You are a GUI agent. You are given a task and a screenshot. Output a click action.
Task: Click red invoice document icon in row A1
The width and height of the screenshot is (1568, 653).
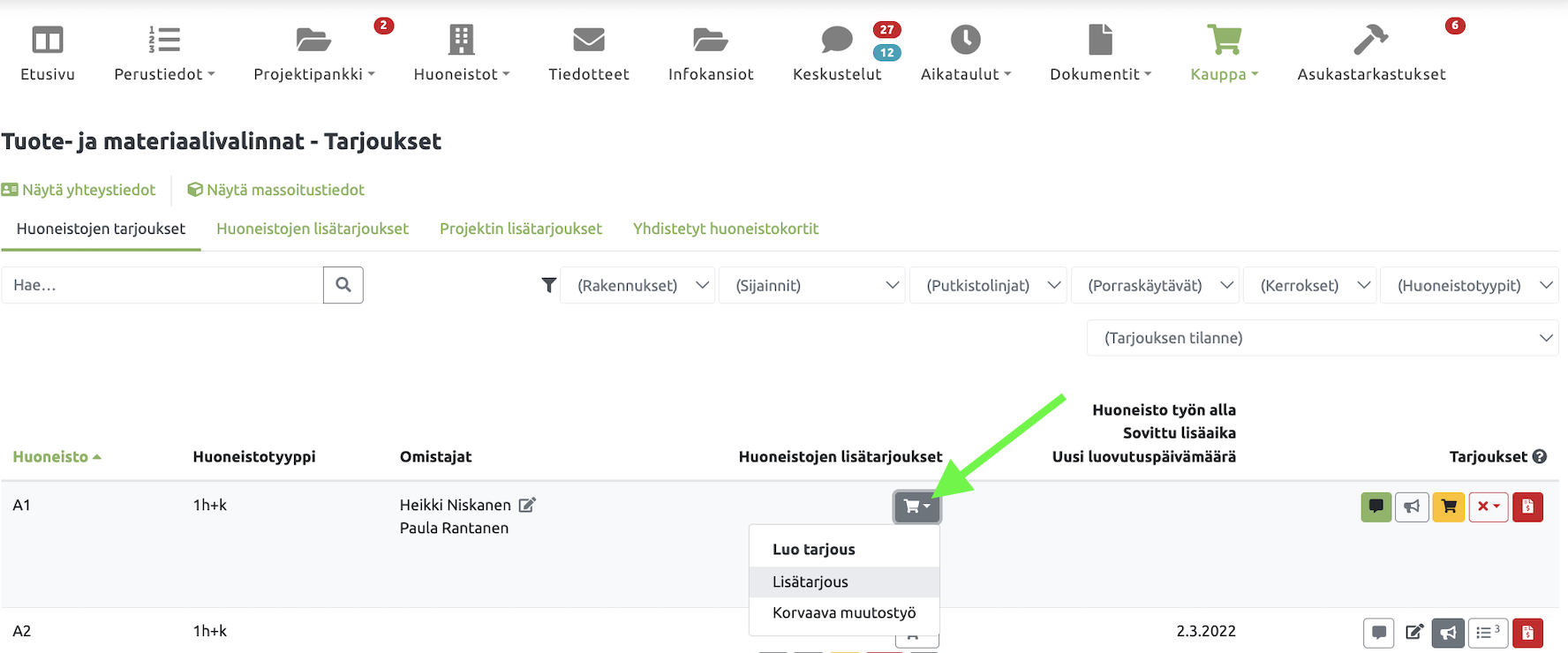point(1527,507)
